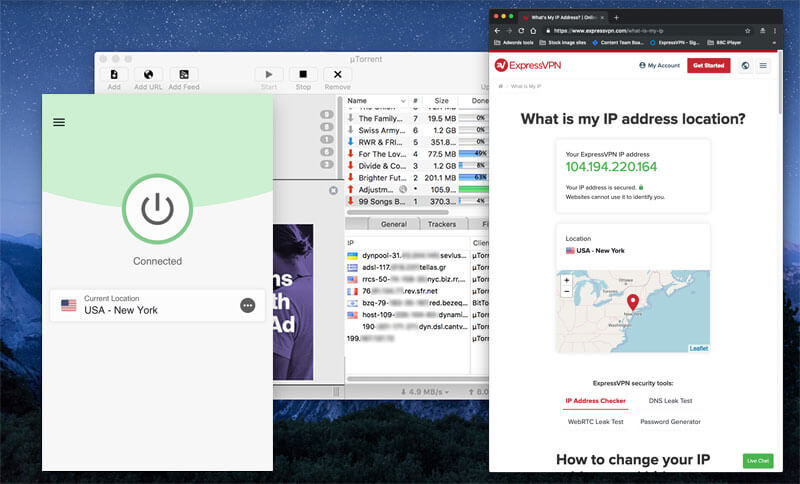This screenshot has width=800, height=484.
Task: Click the clock icon beside 'Adjustm...' torrent
Action: tap(403, 189)
